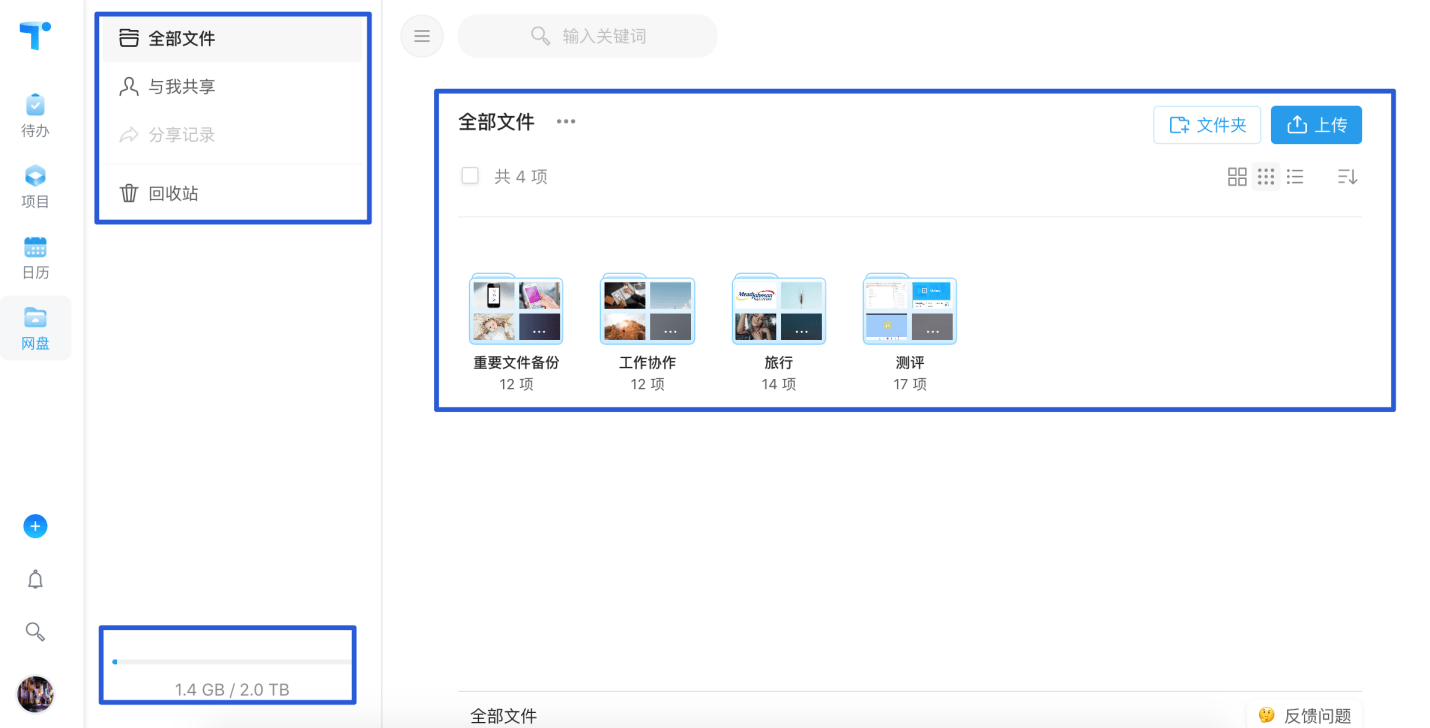
Task: Open the 待办 to-do section
Action: tap(35, 115)
